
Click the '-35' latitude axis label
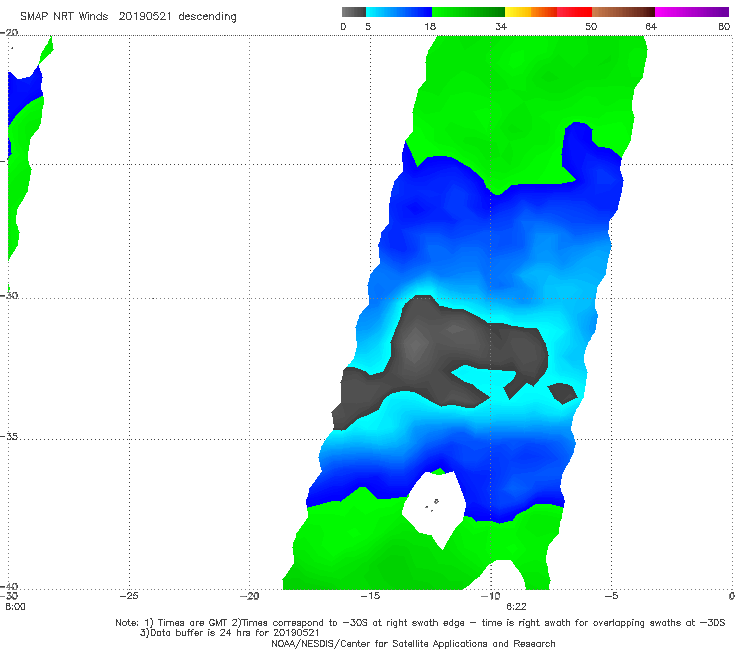pyautogui.click(x=9, y=437)
